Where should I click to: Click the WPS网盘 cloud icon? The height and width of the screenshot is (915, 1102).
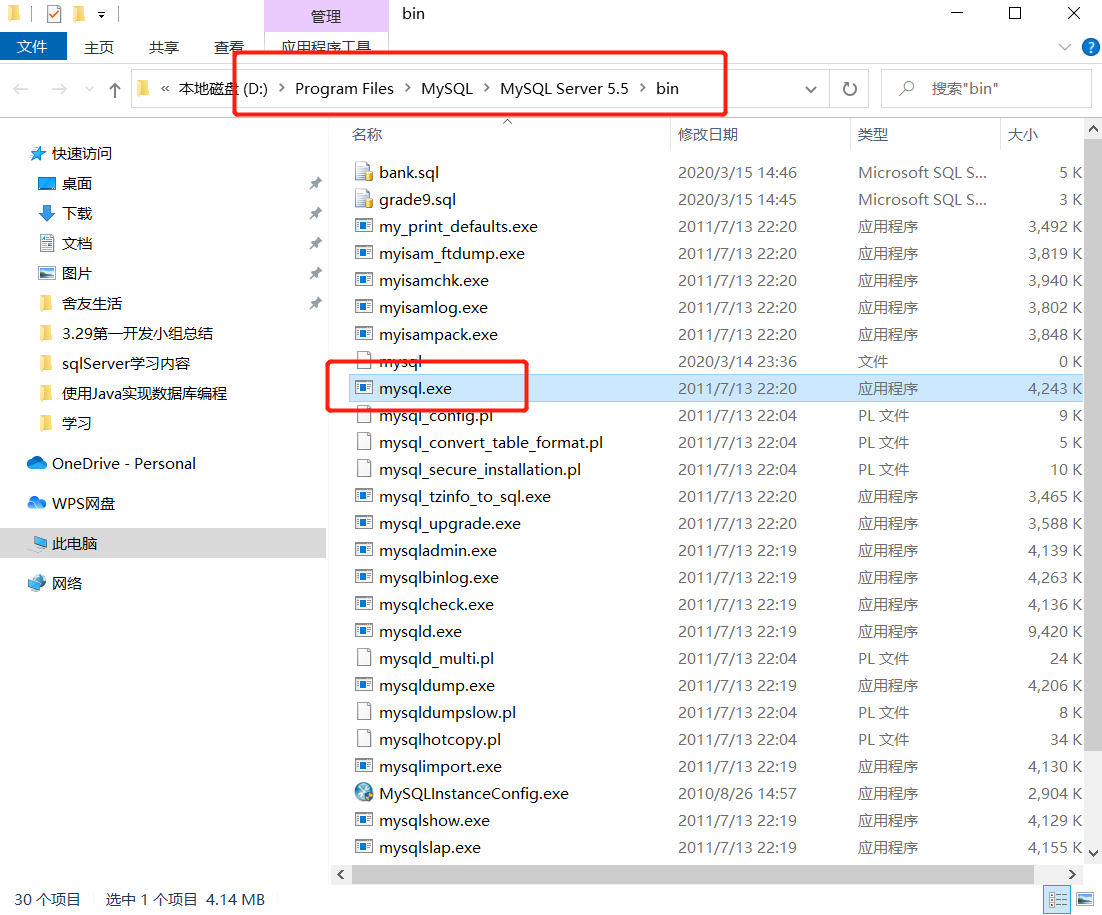pos(37,503)
